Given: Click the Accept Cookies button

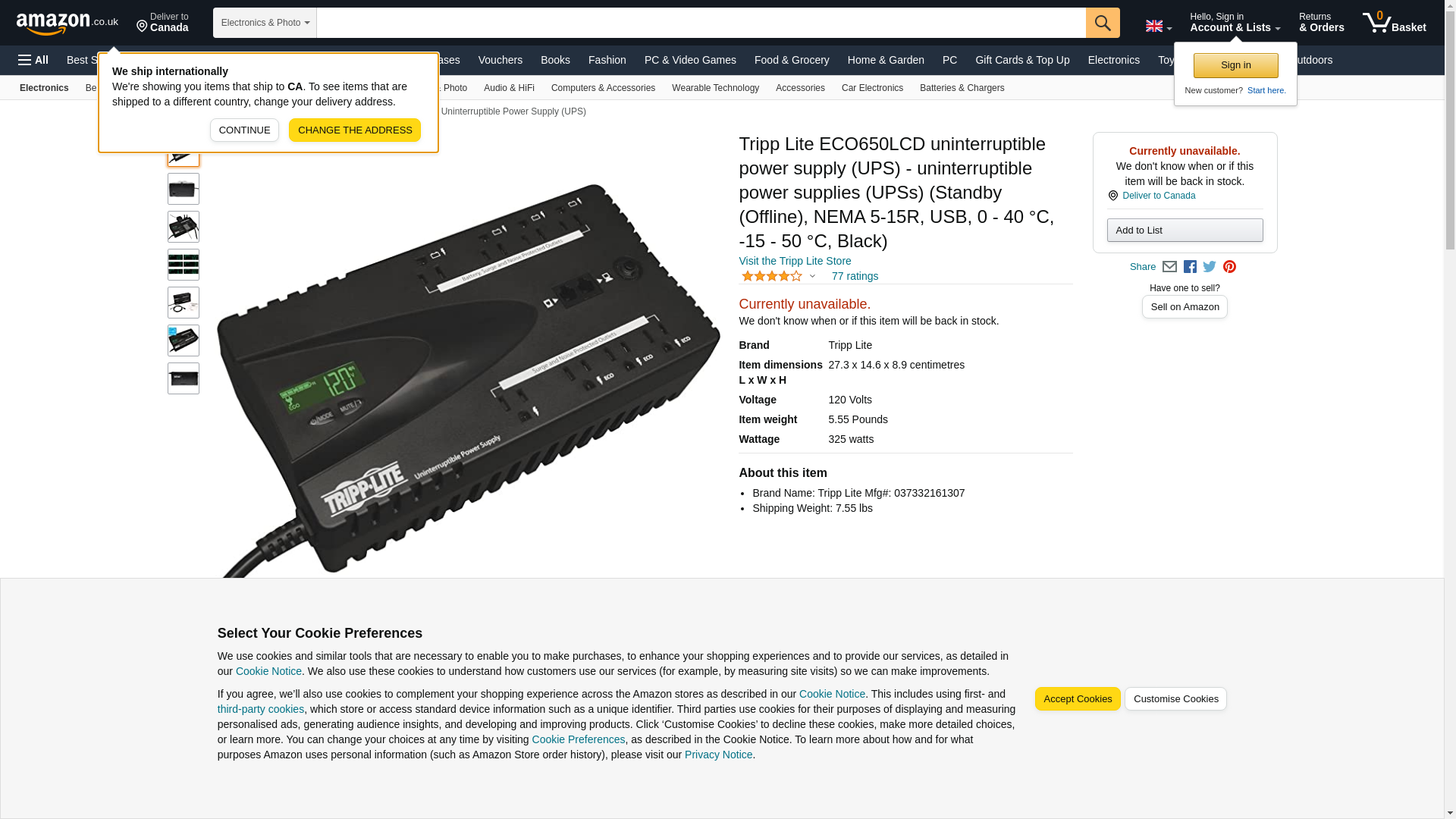Looking at the screenshot, I should click(1078, 699).
